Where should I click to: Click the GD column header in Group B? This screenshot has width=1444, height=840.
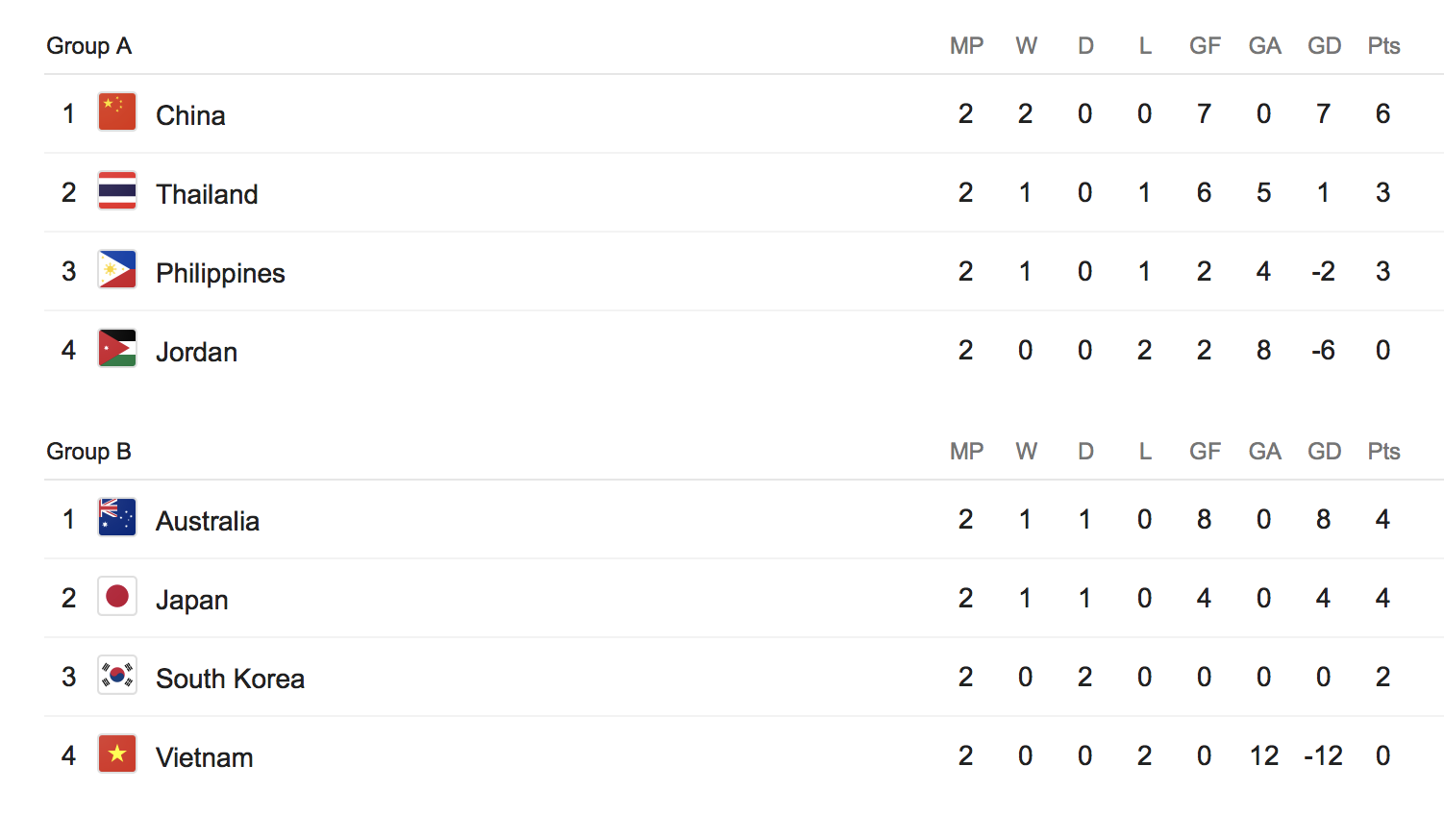pos(1324,452)
